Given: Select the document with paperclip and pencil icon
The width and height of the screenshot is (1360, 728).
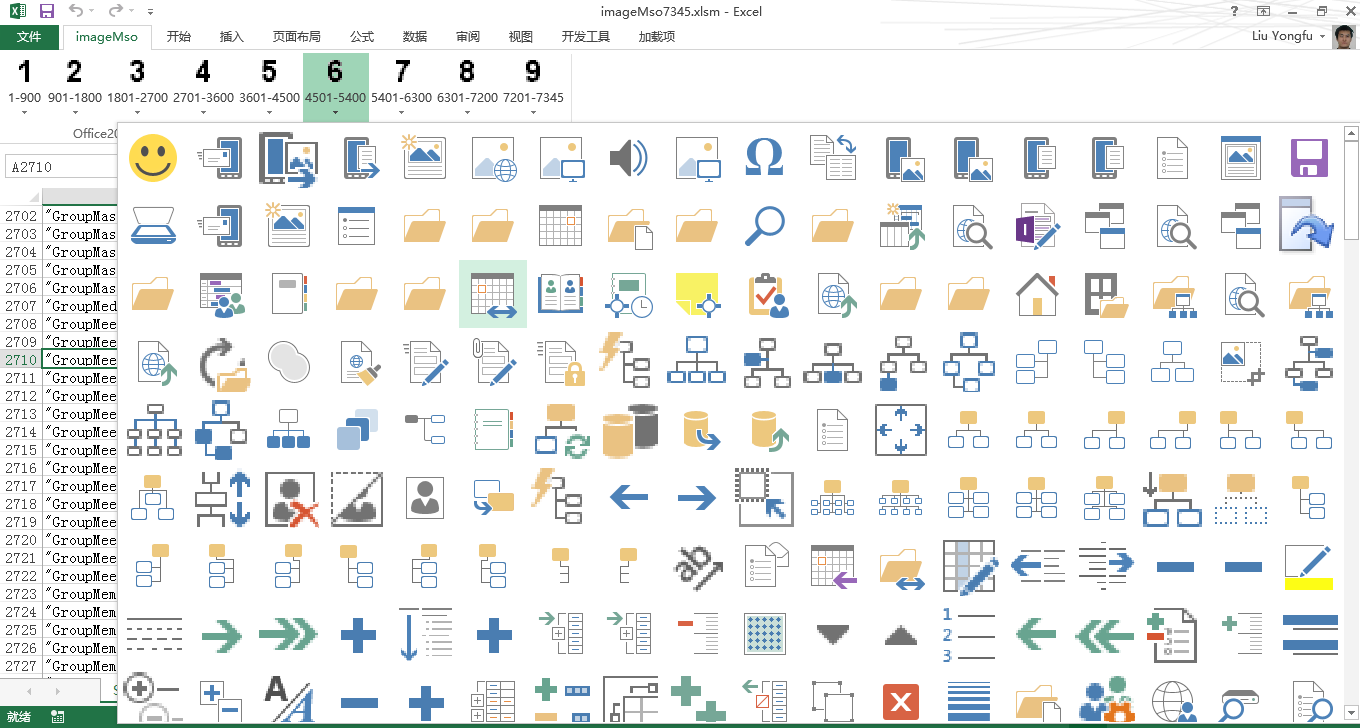Looking at the screenshot, I should tap(493, 362).
